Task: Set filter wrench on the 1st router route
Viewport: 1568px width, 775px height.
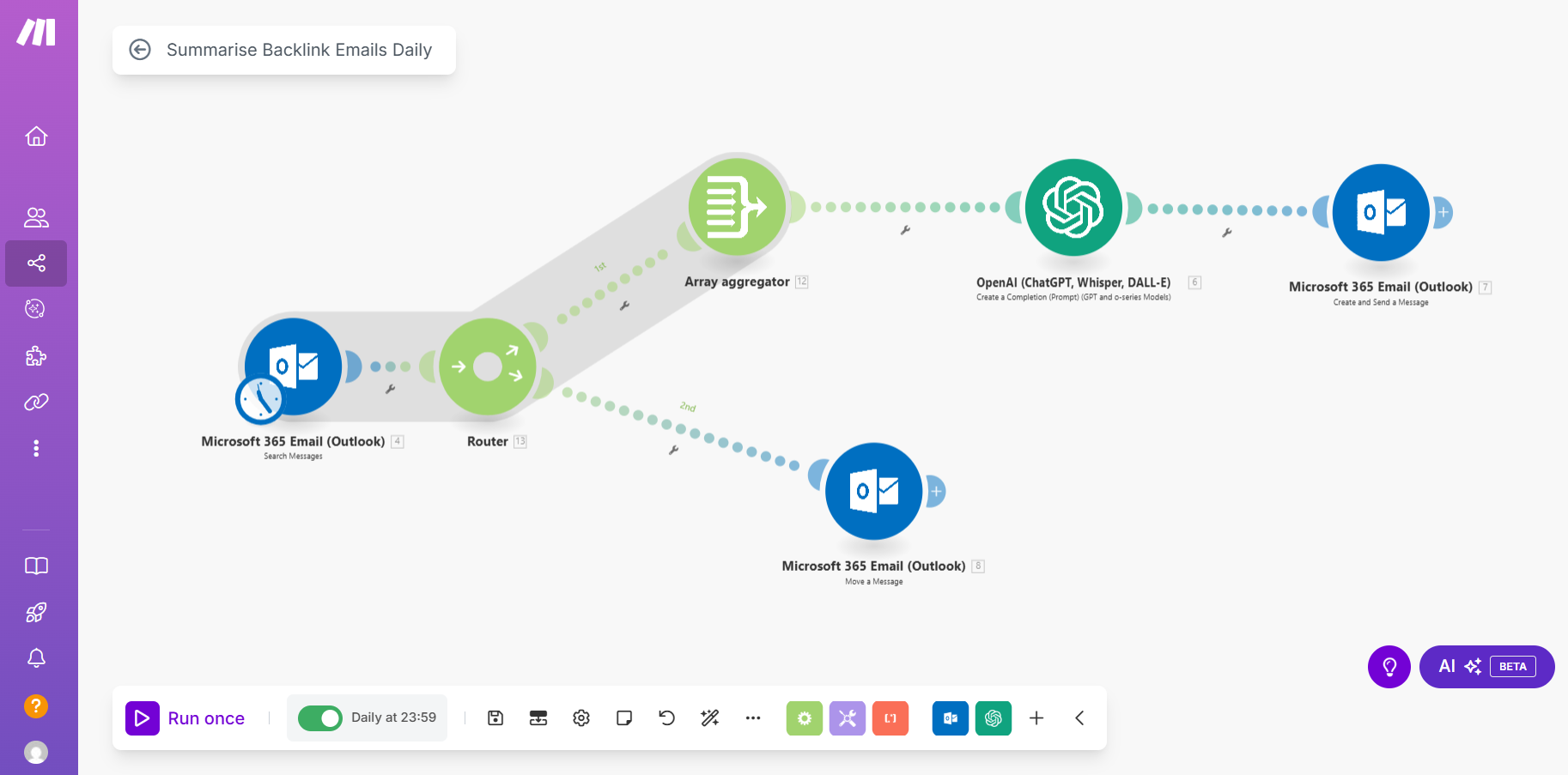Action: (x=624, y=306)
